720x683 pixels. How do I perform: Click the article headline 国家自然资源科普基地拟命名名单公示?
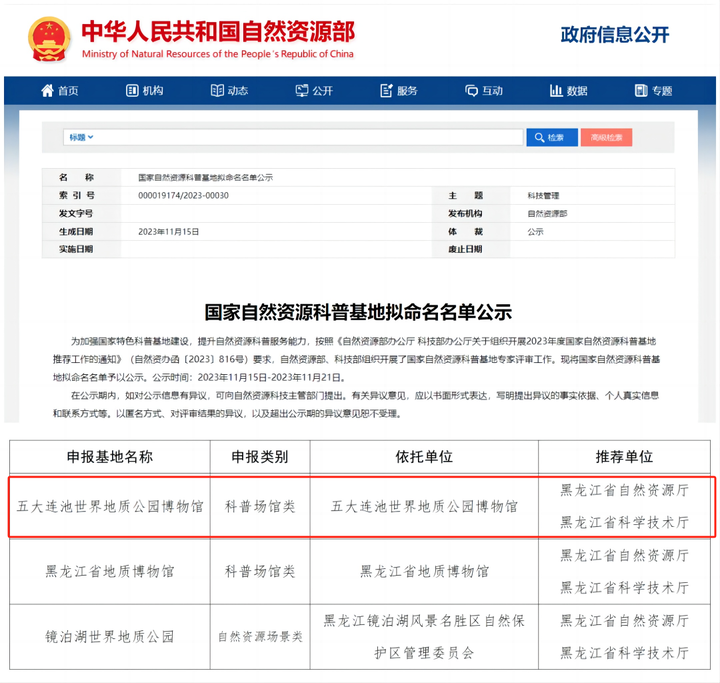coord(358,312)
